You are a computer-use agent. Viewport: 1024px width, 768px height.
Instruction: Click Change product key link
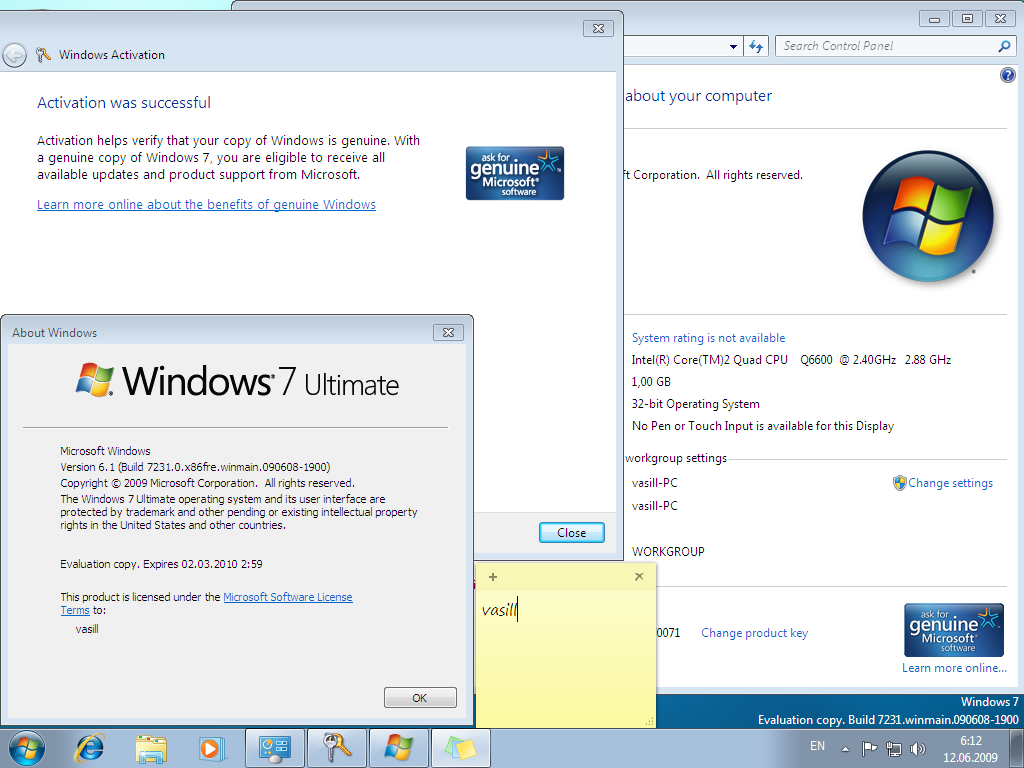[x=754, y=633]
